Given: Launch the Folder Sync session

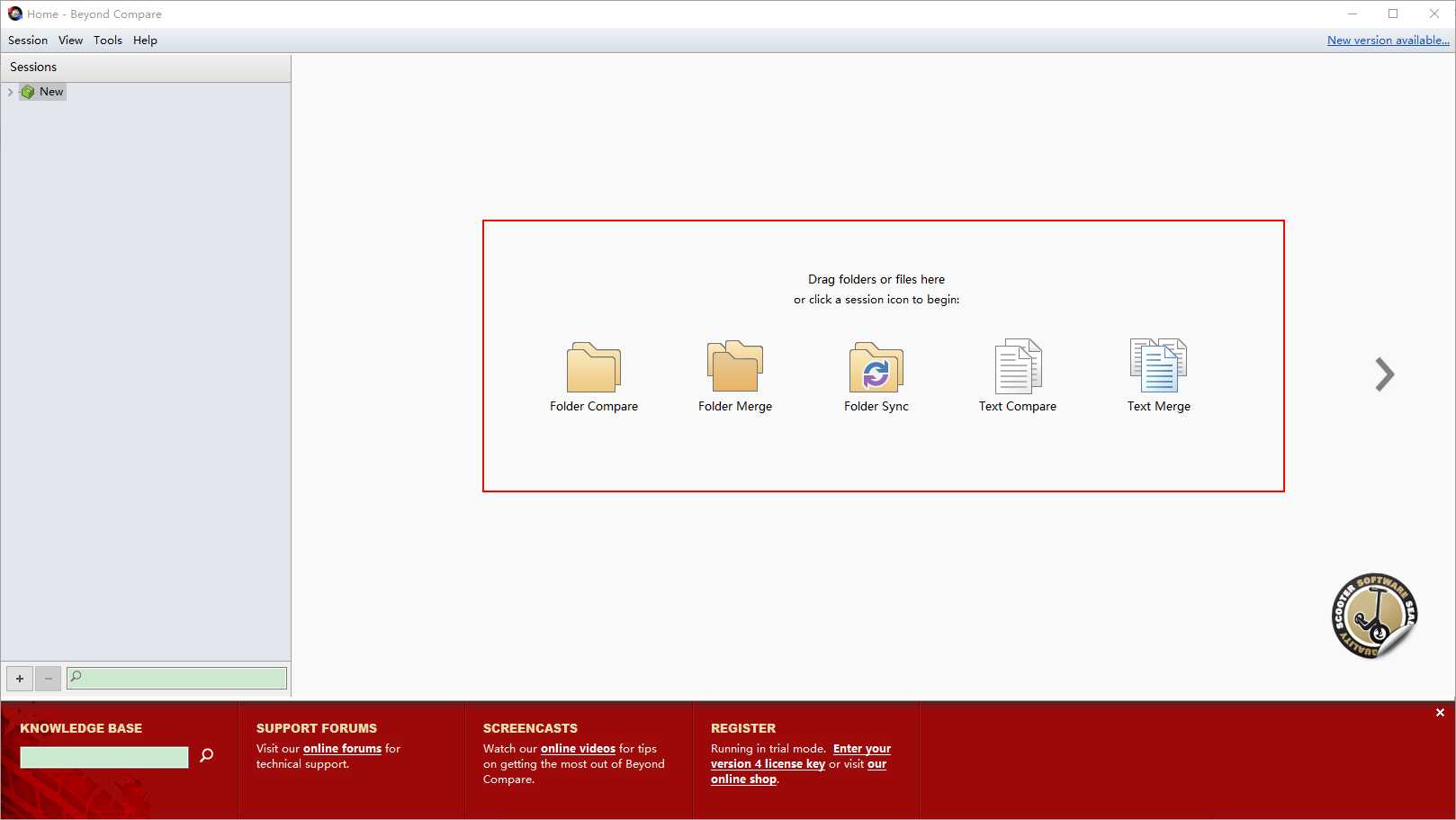Looking at the screenshot, I should click(x=876, y=375).
